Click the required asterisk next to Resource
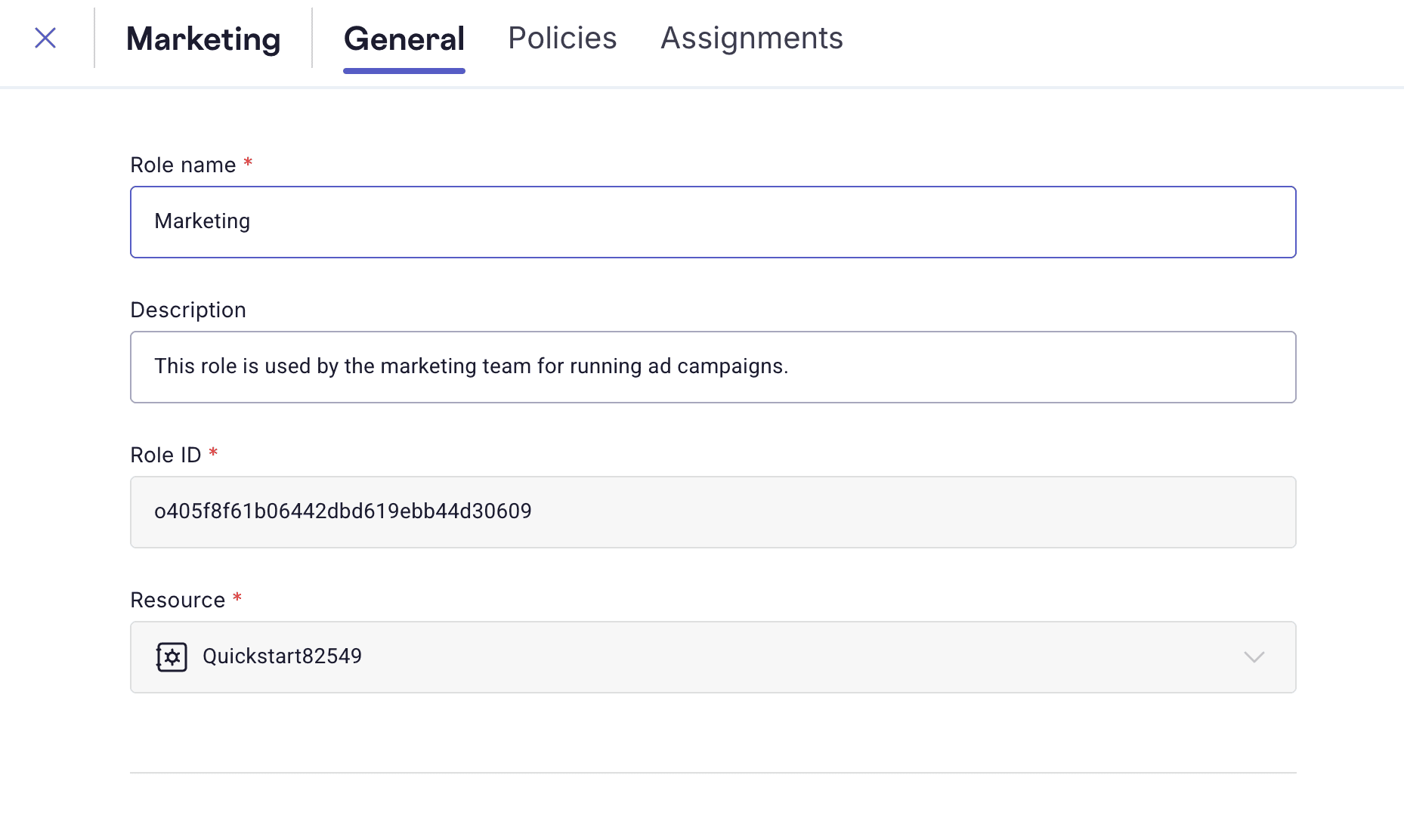This screenshot has width=1404, height=840. (237, 598)
